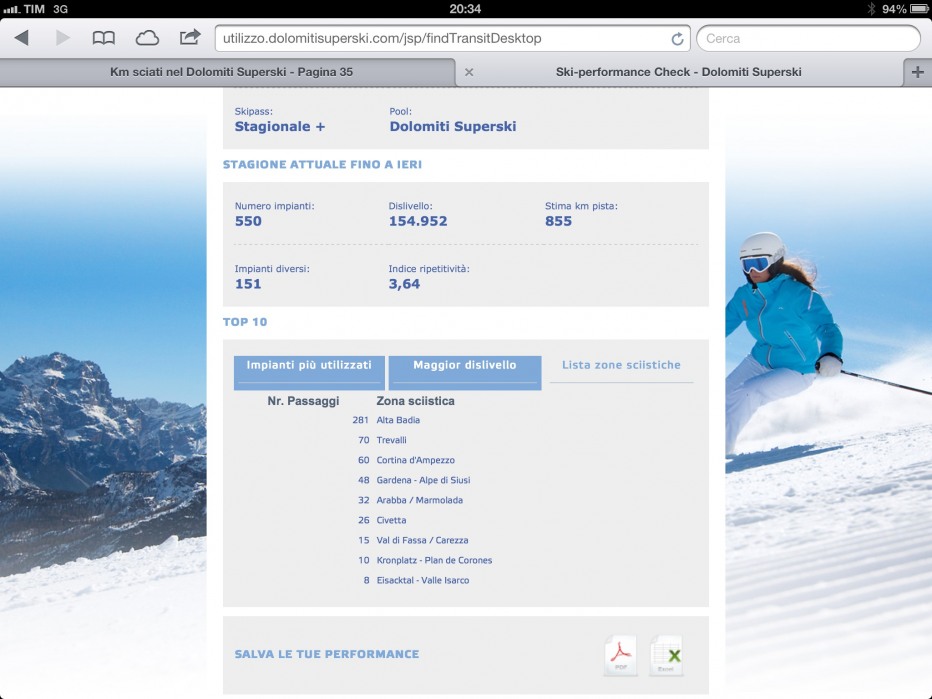Open the bookmarks book icon
932x699 pixels.
click(x=103, y=38)
